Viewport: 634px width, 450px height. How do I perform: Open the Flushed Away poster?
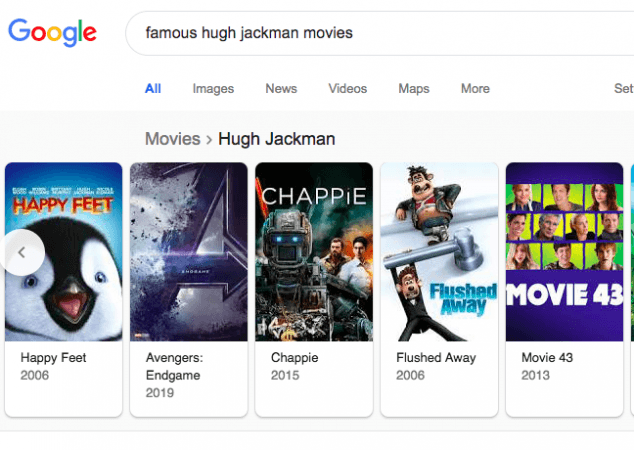pos(440,252)
